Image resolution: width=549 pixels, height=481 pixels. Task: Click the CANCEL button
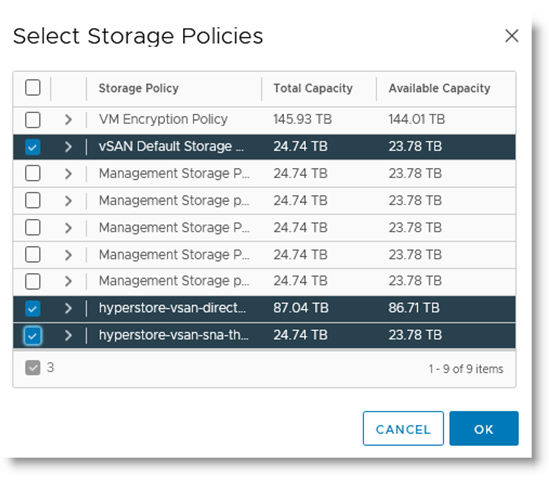(x=403, y=428)
